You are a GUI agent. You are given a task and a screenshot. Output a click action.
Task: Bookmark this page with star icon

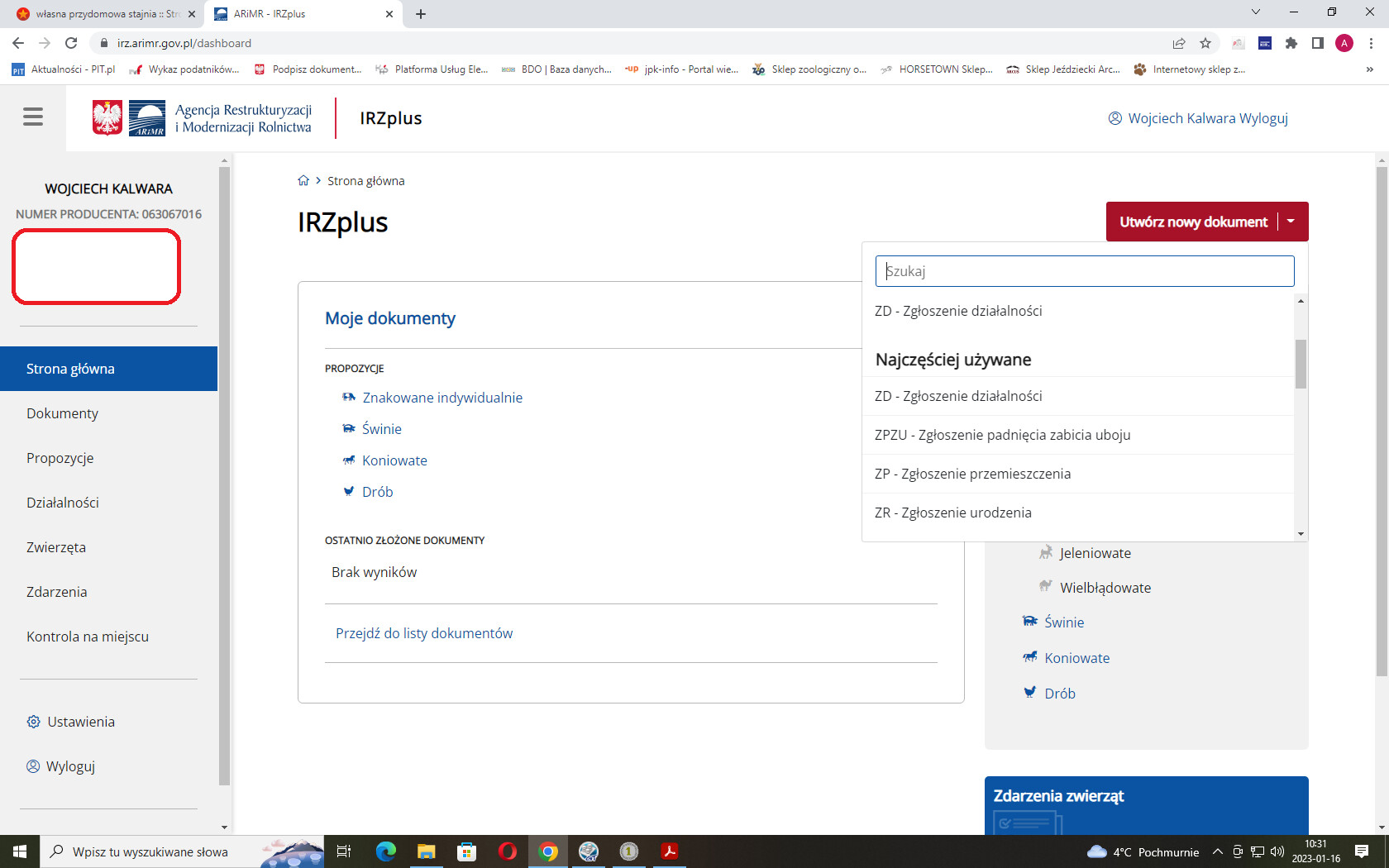(1205, 43)
